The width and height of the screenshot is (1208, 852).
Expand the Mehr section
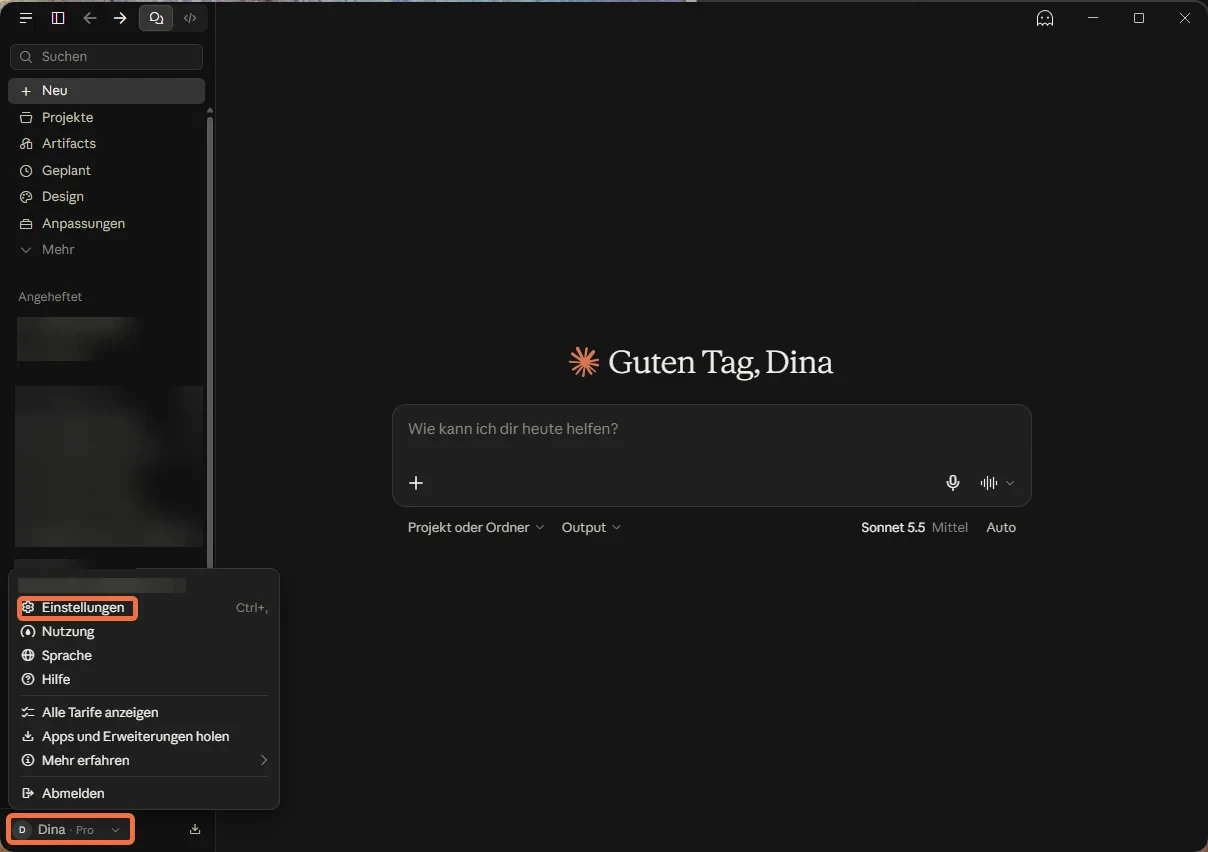(106, 249)
